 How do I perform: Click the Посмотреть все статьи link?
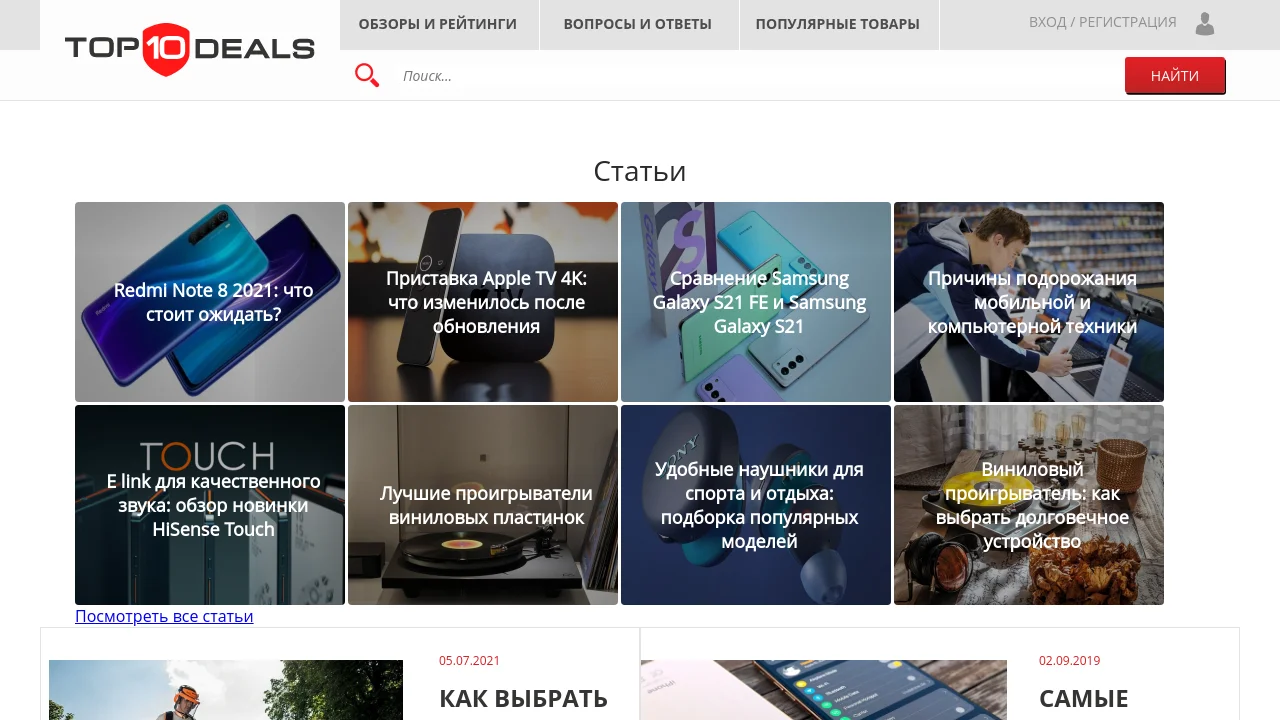pos(164,616)
